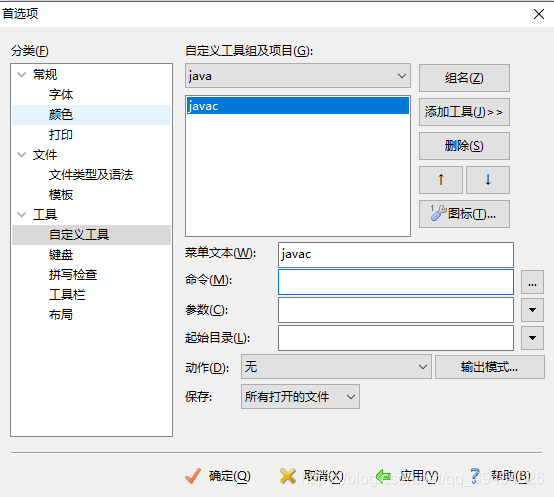Click the wrench icon on the 图标(T) button
This screenshot has height=497, width=554.
click(x=438, y=213)
